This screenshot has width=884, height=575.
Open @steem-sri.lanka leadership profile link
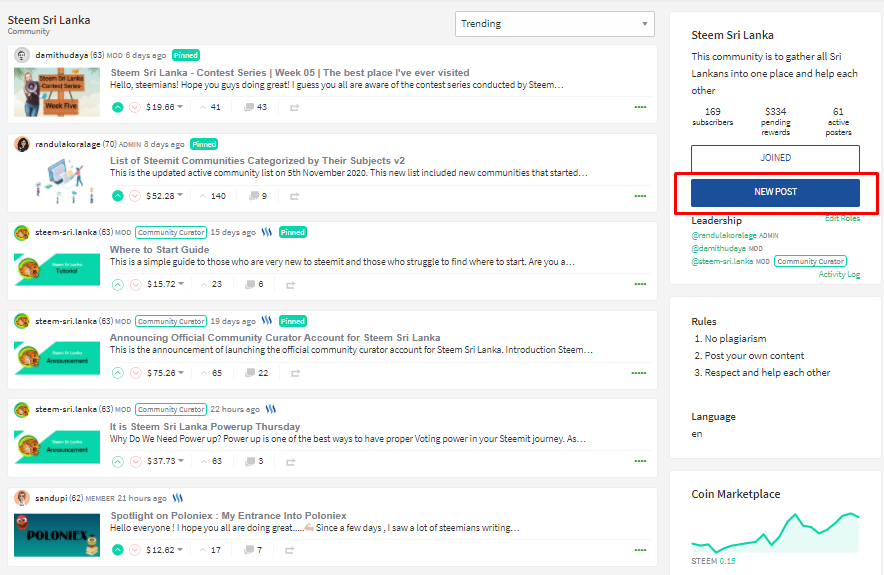[x=722, y=262]
